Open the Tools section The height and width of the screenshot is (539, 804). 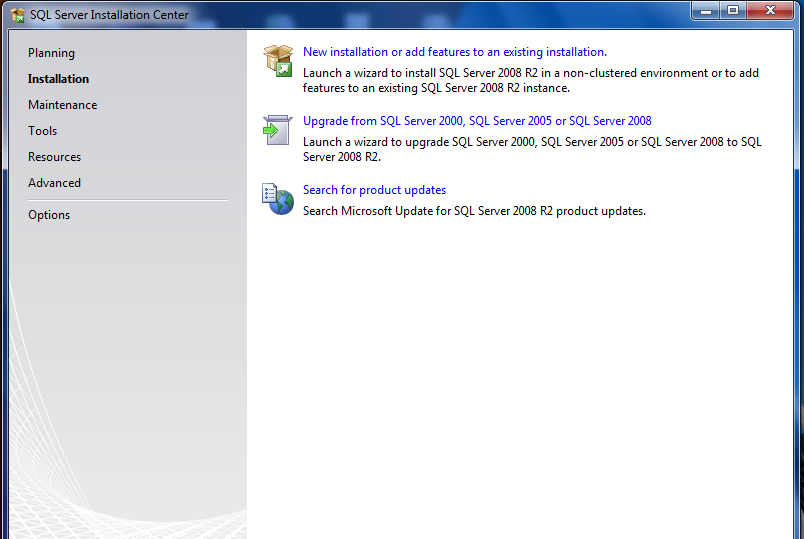43,131
